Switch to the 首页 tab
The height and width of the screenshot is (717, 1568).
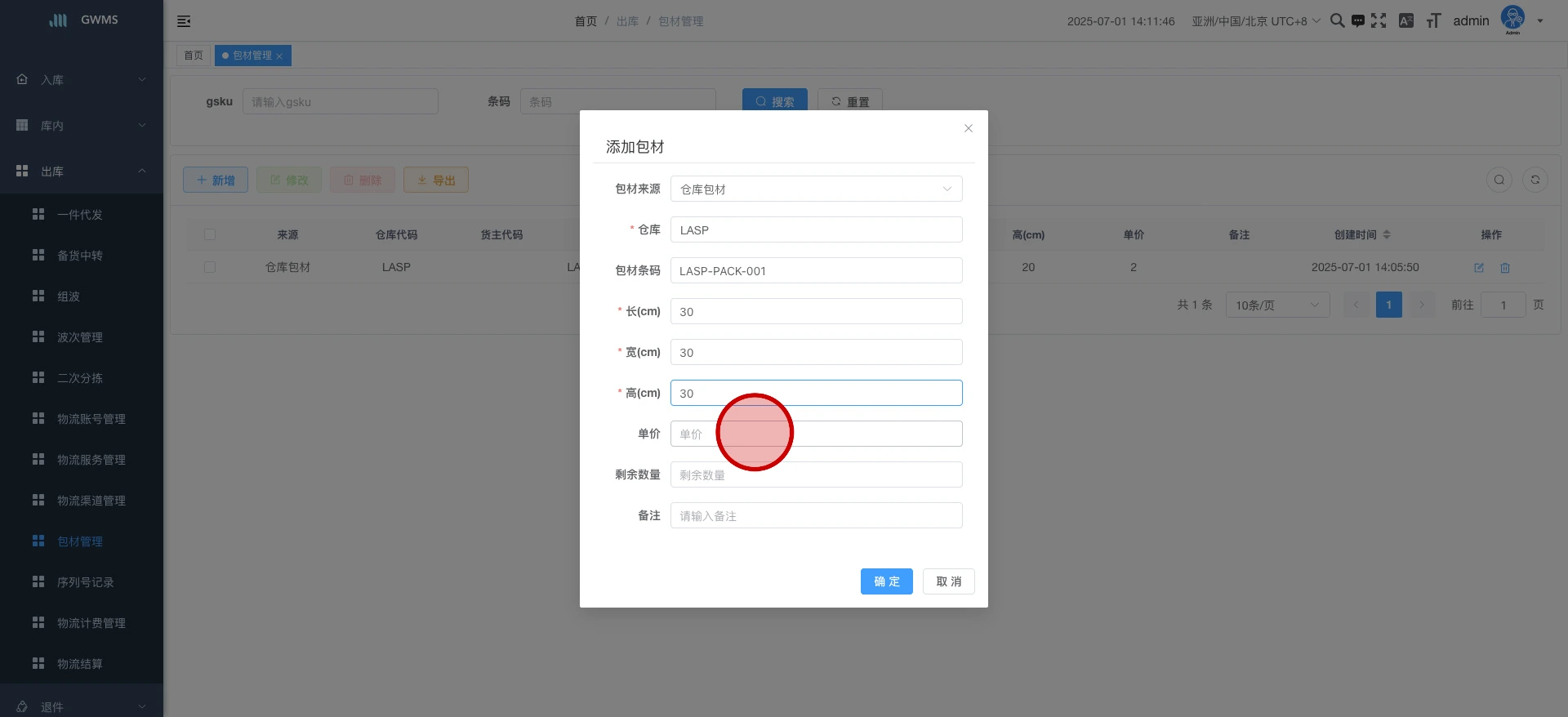(x=194, y=56)
